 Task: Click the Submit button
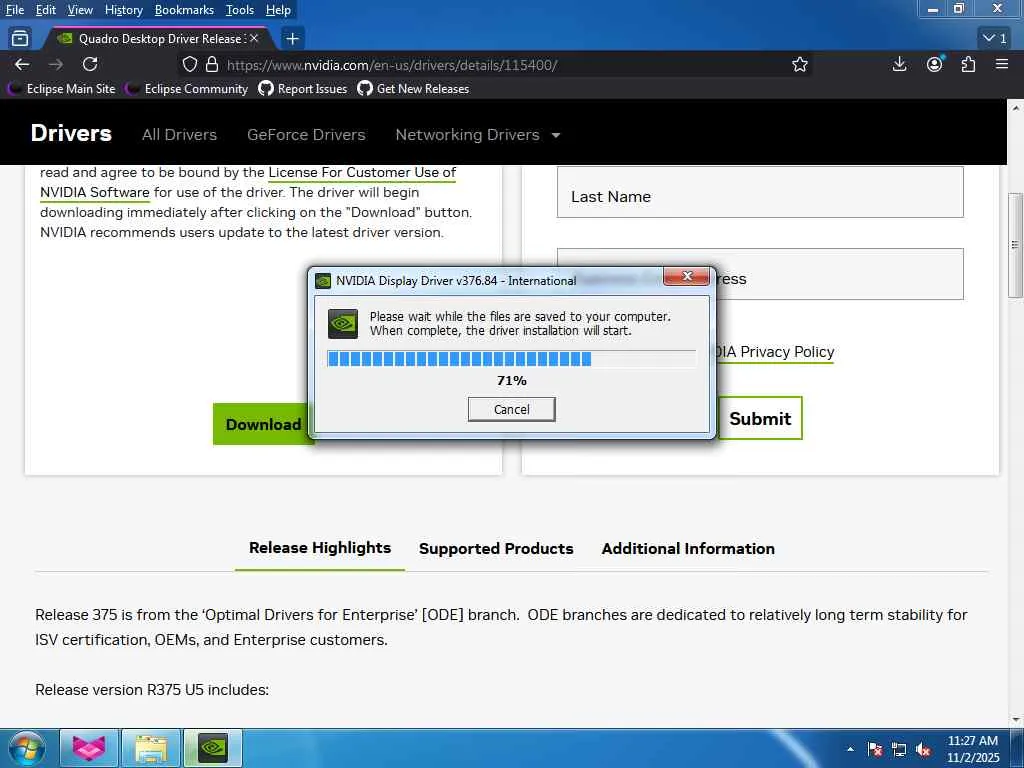[760, 418]
